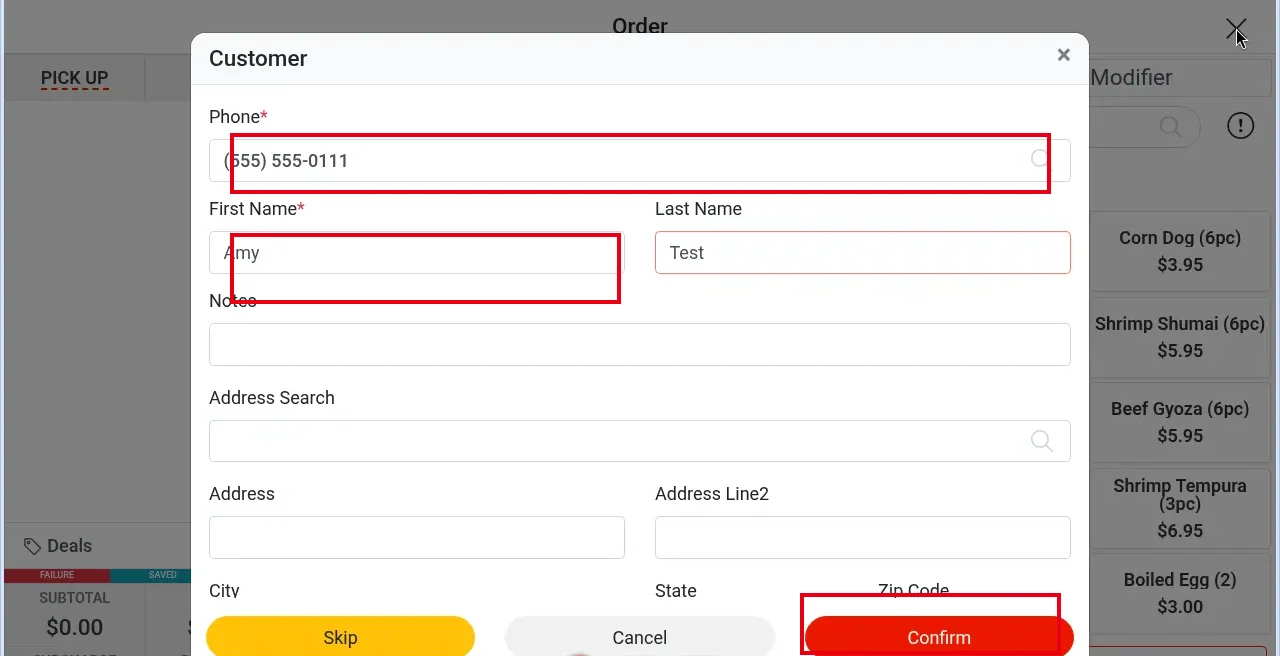Click the search magnifier icon in background Order window
Screen dimensions: 1280x656
tap(1170, 127)
